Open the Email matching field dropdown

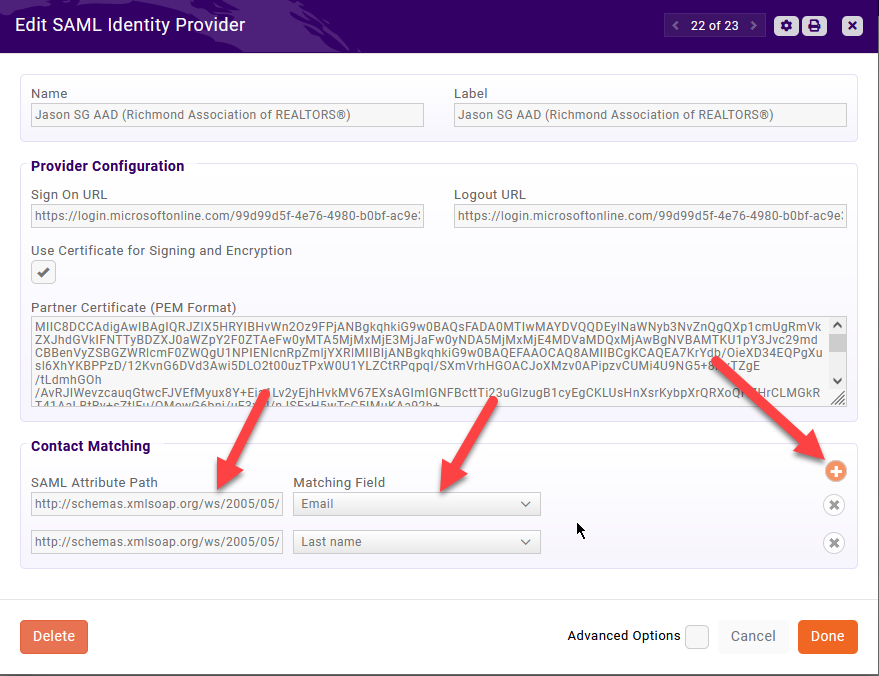[x=416, y=504]
